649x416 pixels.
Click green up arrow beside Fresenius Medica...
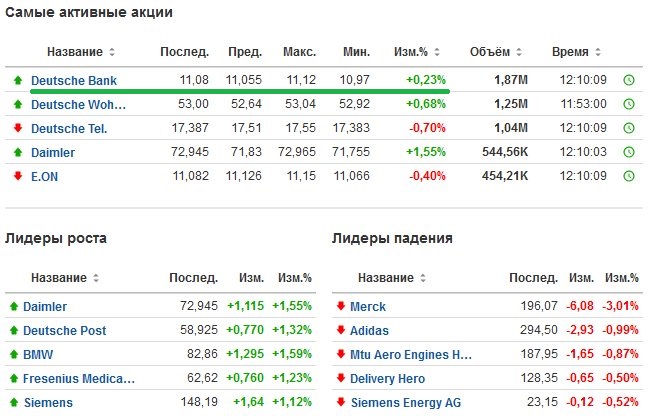tap(14, 378)
